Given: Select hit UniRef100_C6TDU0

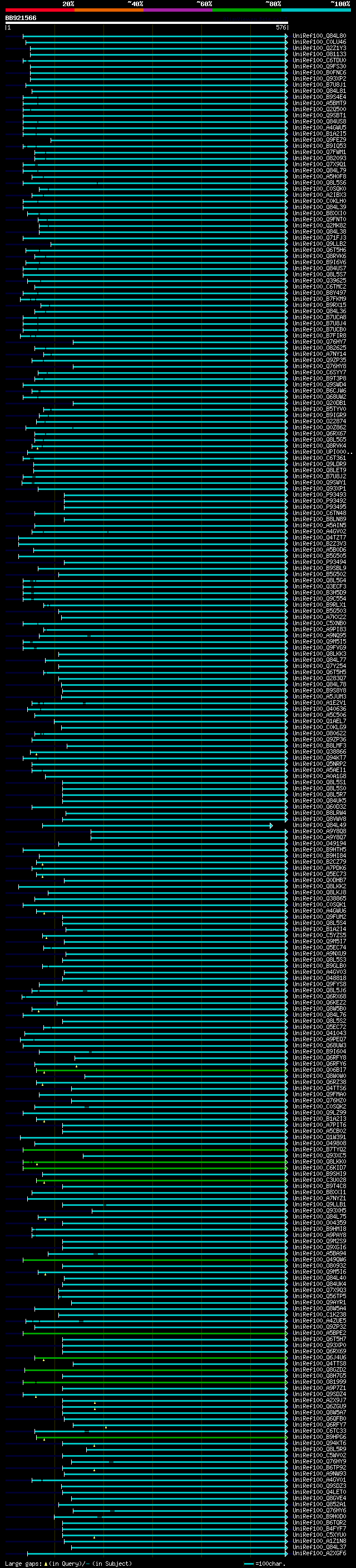Looking at the screenshot, I should [x=319, y=60].
